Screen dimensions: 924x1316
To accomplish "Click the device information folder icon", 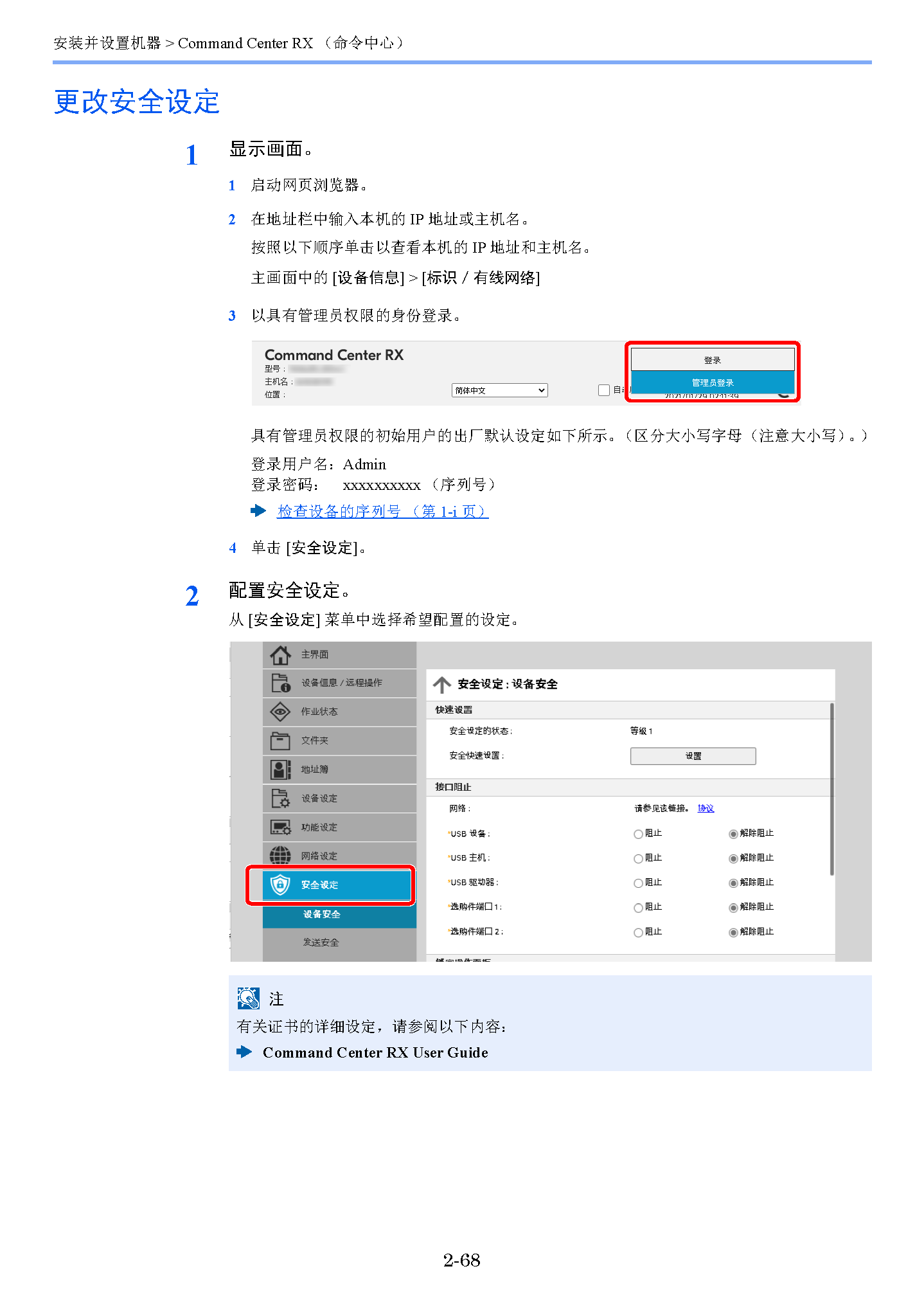I will [280, 683].
